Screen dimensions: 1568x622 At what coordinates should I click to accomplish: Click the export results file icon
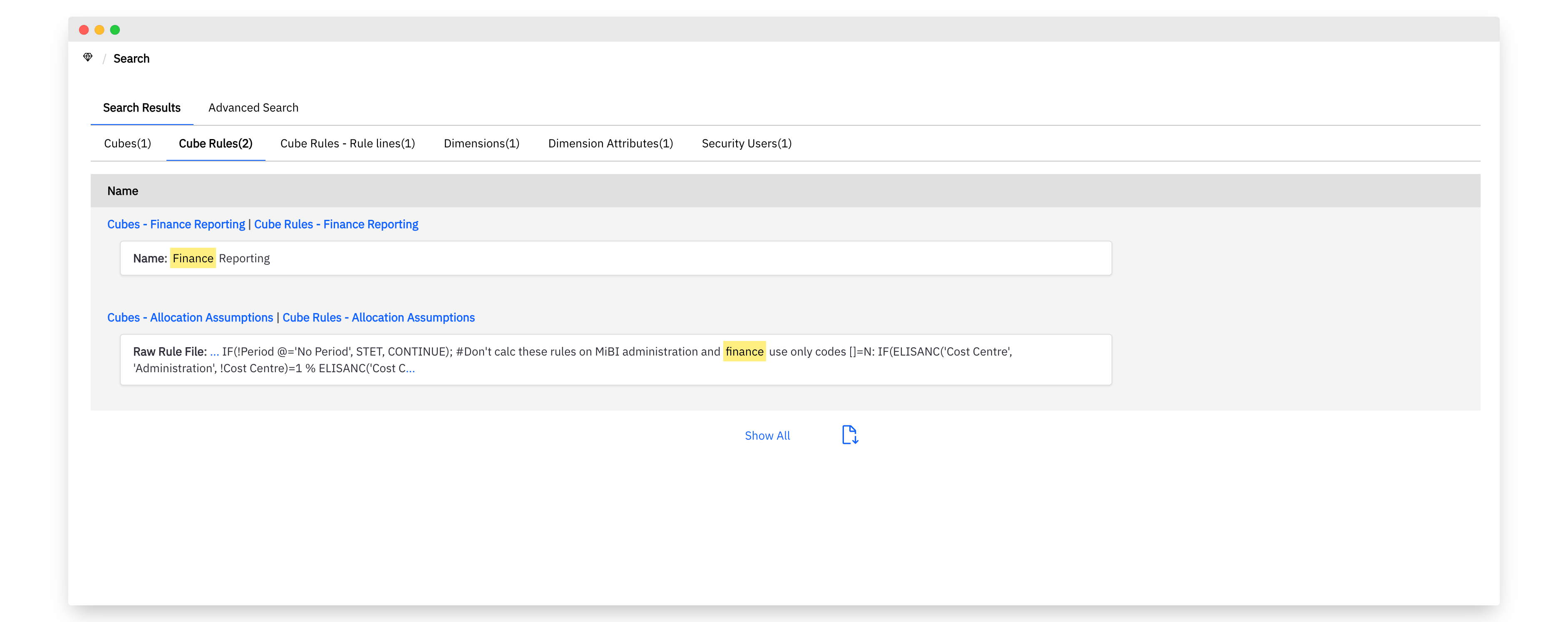click(x=850, y=435)
